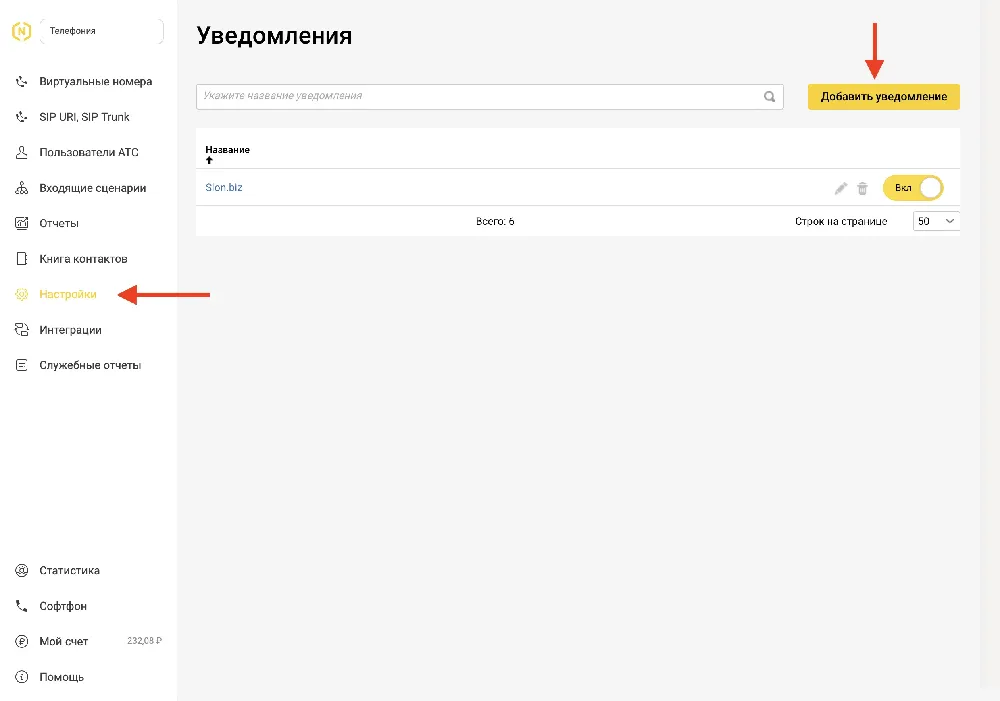
Task: Click the Статистика icon
Action: click(22, 570)
